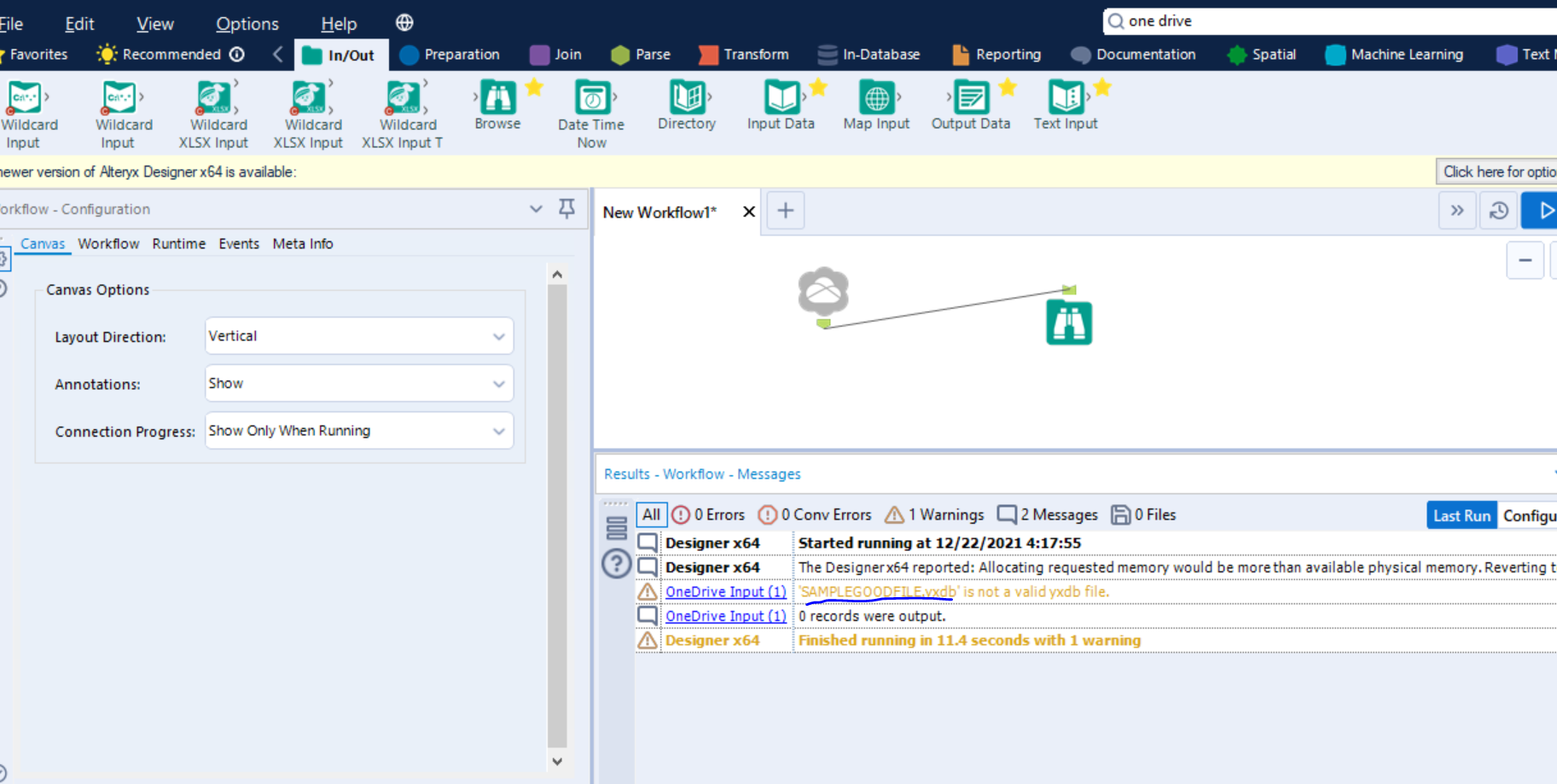Viewport: 1557px width, 784px height.
Task: Click the configuration vertical scrollbar thumb
Action: 557,516
